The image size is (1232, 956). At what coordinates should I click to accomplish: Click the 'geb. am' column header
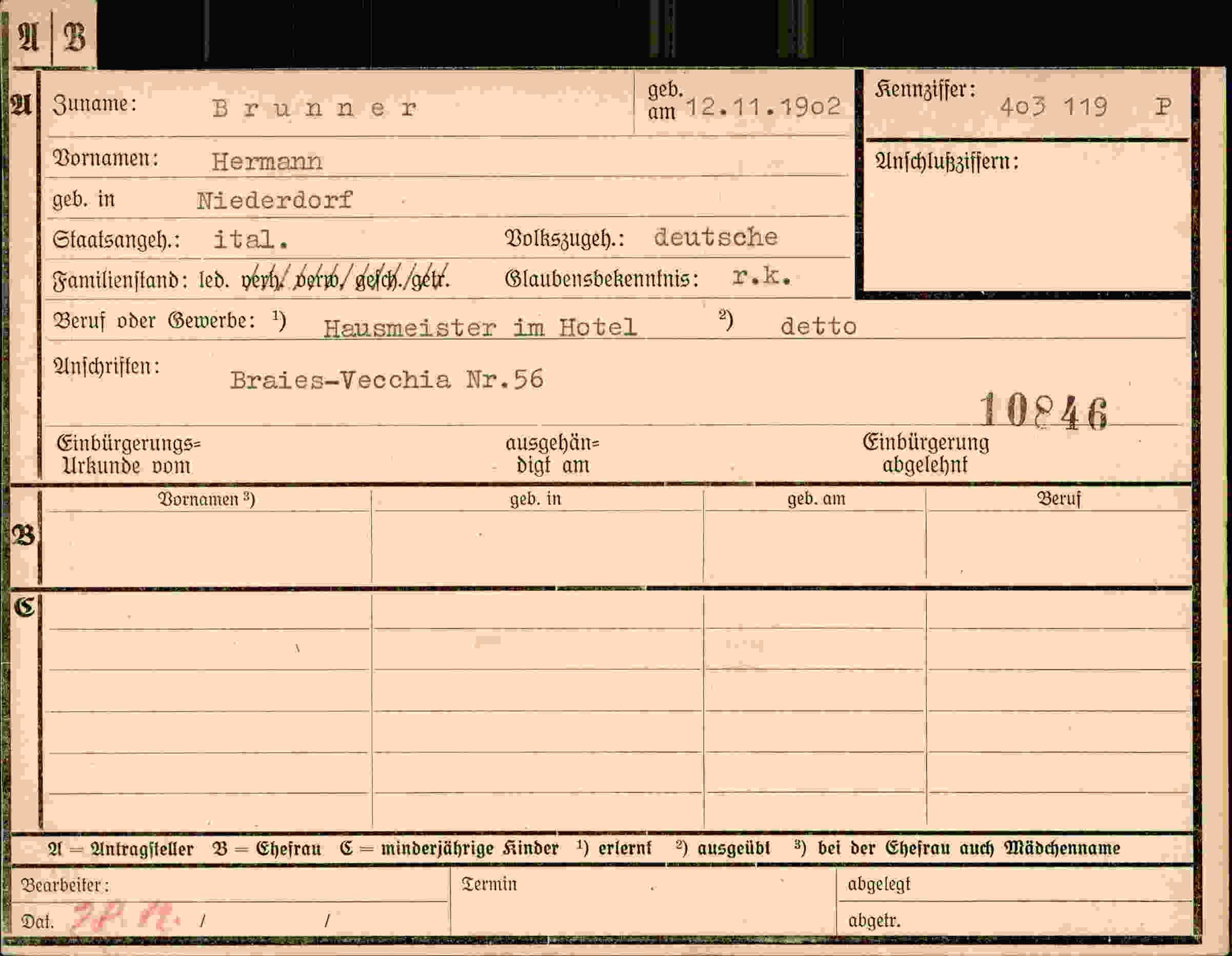pyautogui.click(x=816, y=499)
